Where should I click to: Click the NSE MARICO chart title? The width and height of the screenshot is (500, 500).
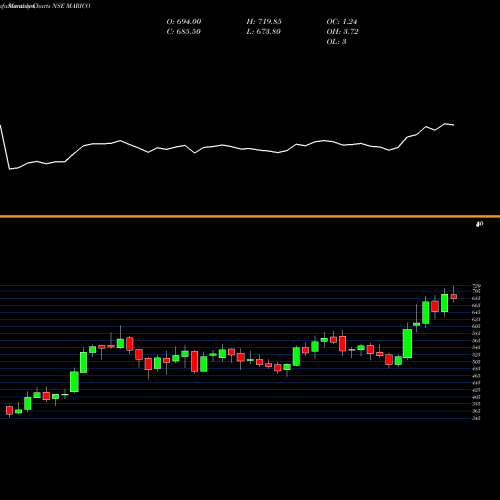coord(71,6)
